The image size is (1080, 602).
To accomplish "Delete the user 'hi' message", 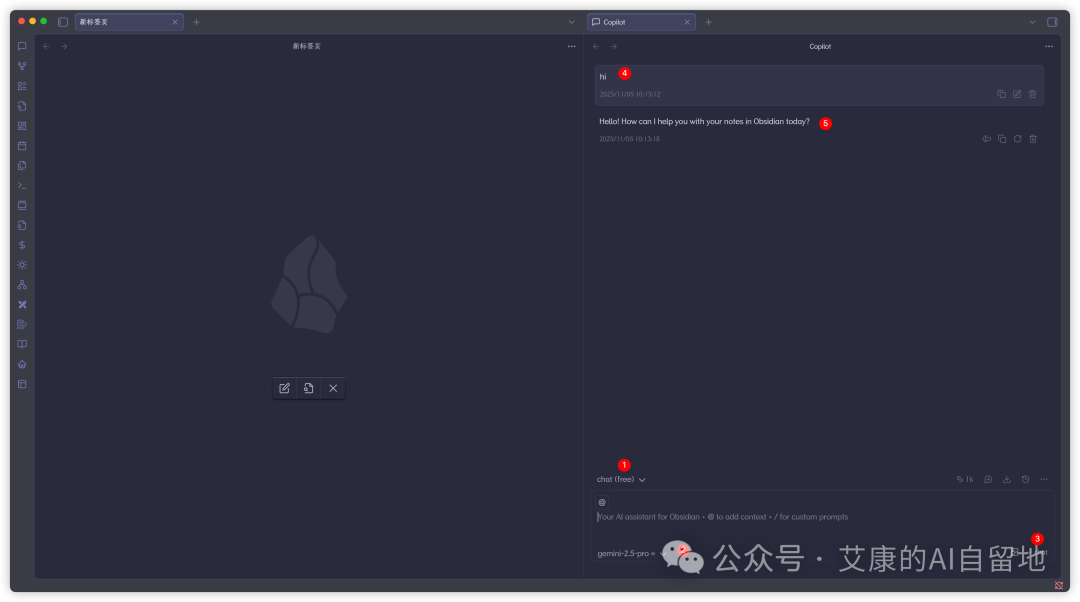I will click(x=1032, y=94).
